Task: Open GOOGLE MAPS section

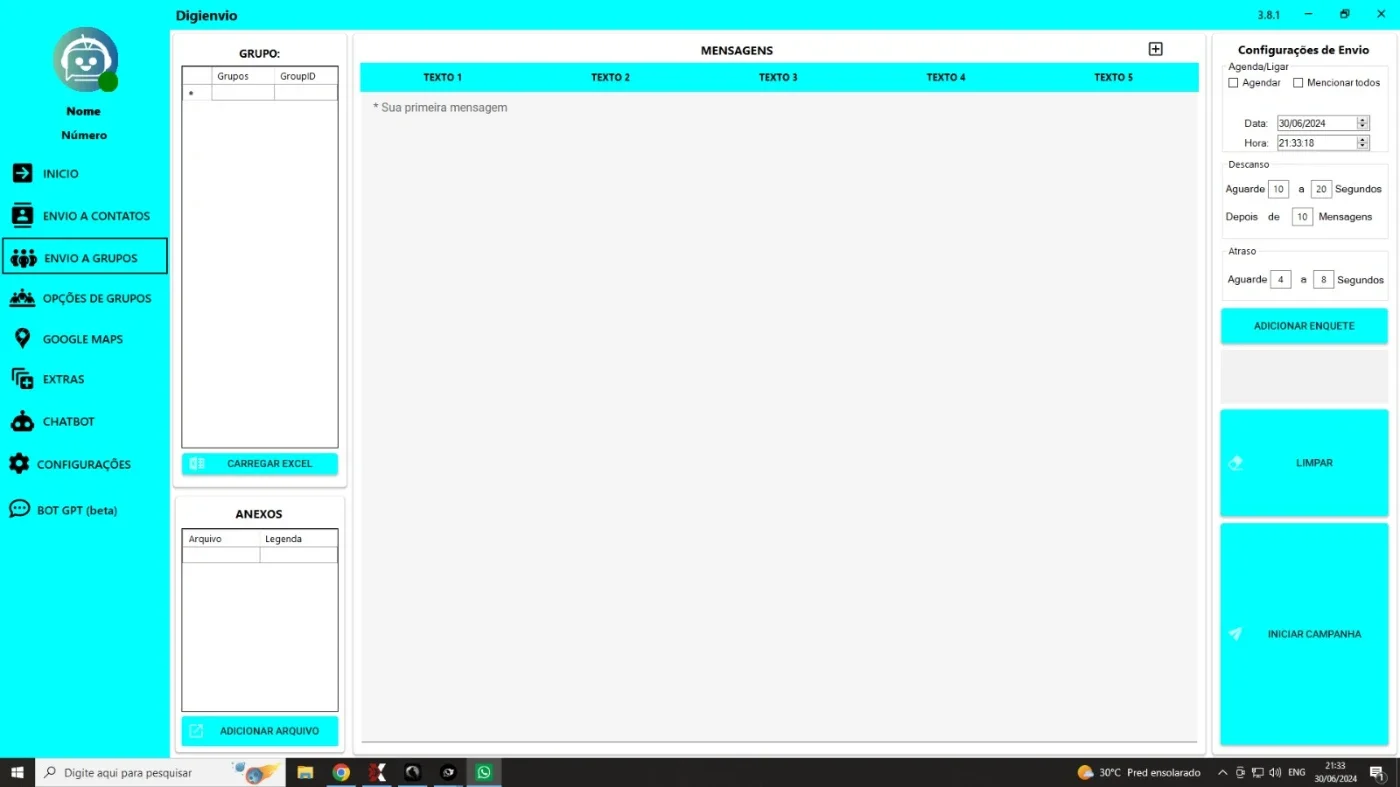Action: (84, 339)
